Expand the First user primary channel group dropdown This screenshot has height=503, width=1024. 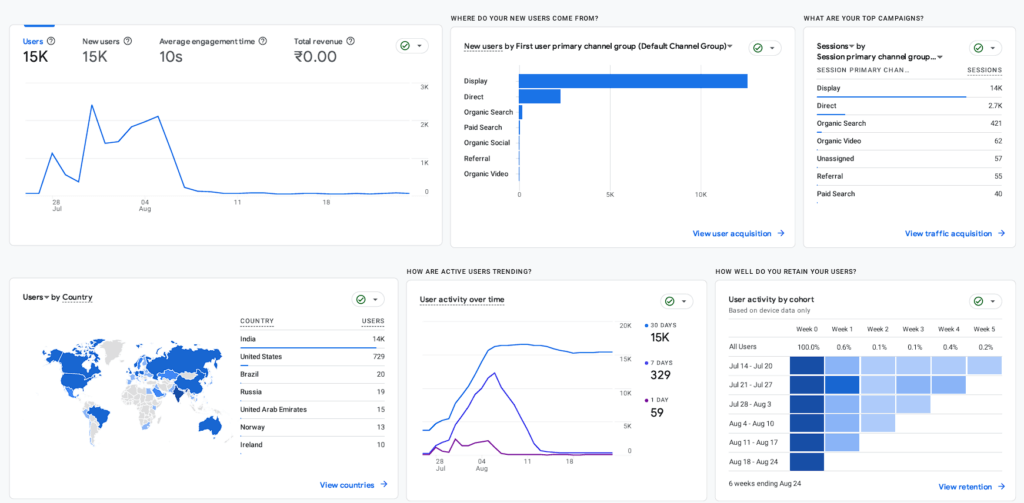(729, 46)
